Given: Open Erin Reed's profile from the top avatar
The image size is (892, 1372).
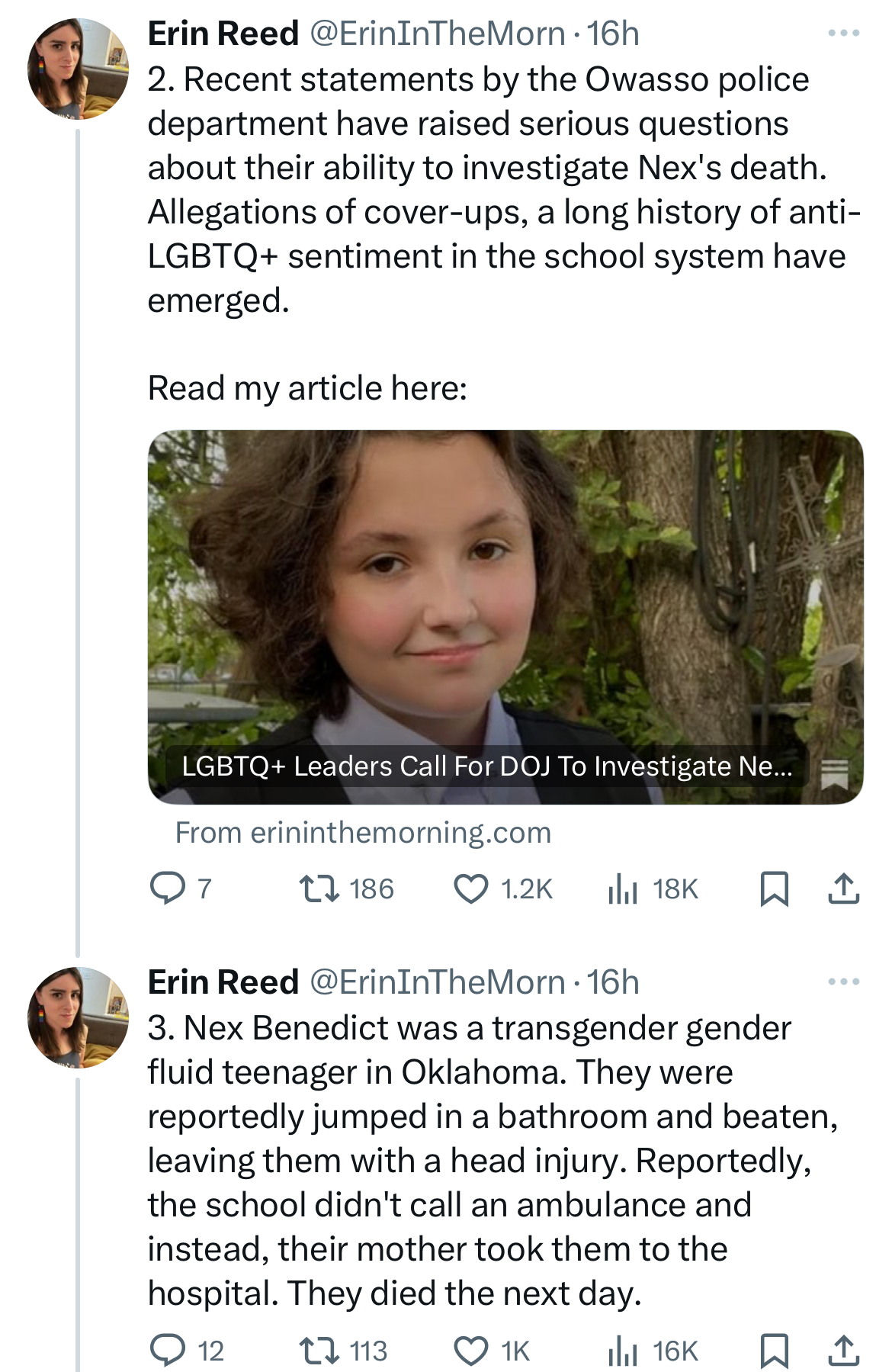Looking at the screenshot, I should pyautogui.click(x=78, y=69).
